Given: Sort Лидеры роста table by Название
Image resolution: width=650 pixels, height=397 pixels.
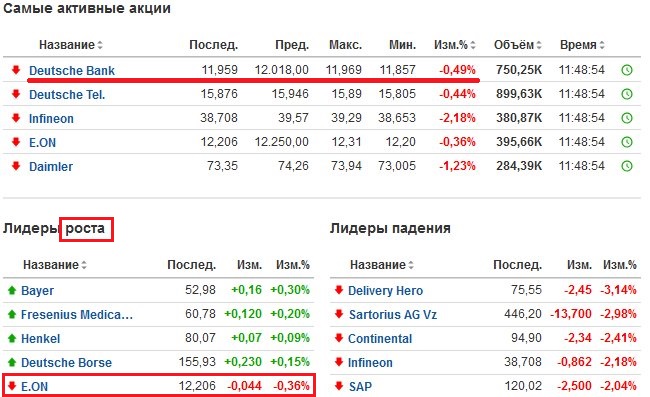Looking at the screenshot, I should pos(55,265).
